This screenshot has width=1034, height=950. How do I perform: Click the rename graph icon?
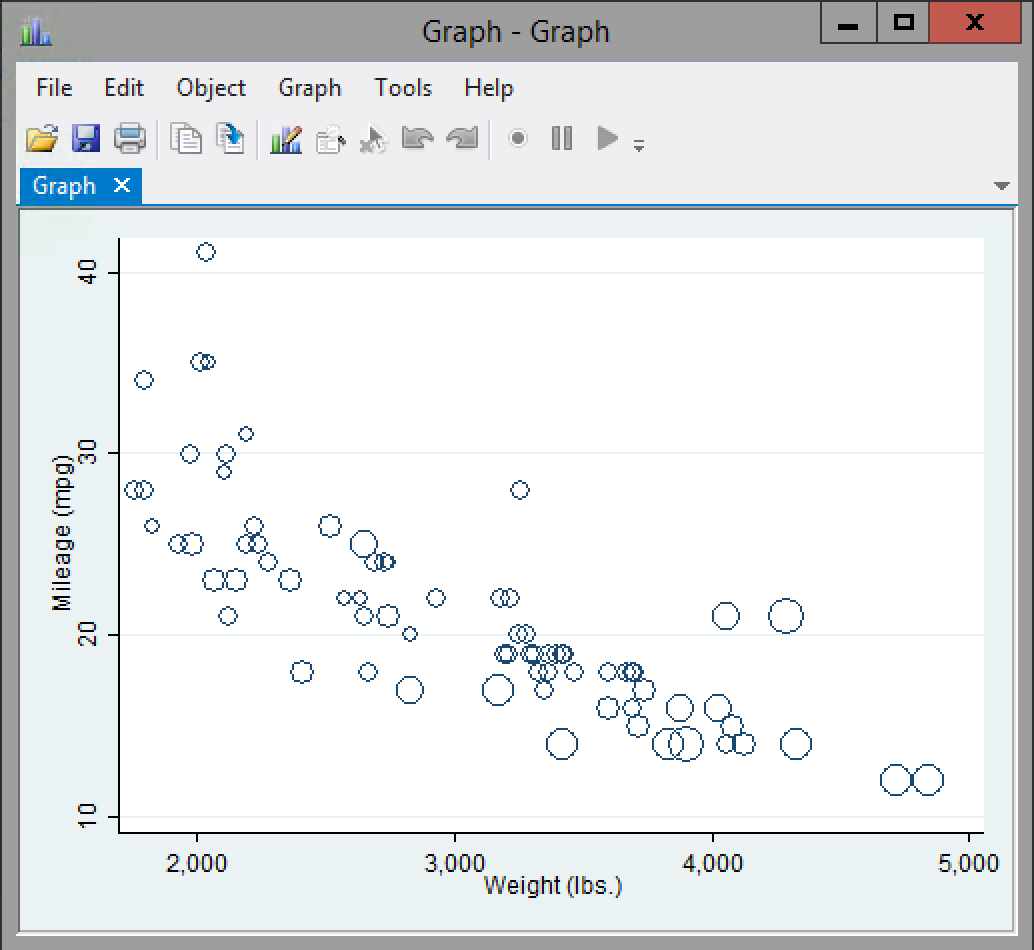coord(230,139)
